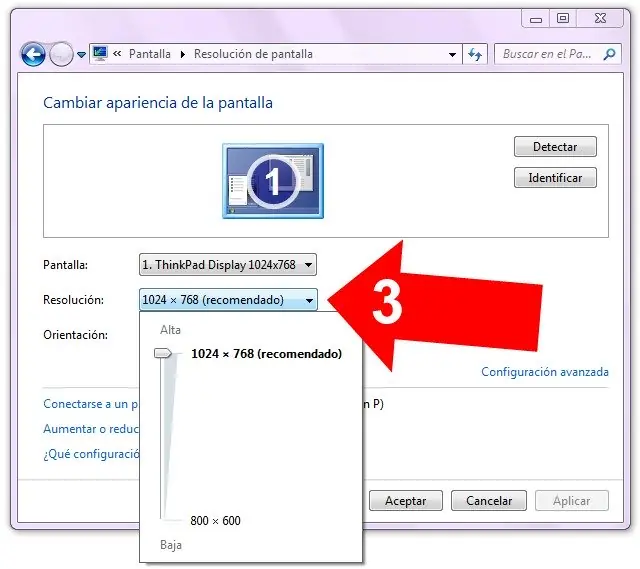The image size is (640, 569).
Task: Select monitor 1 thumbnail
Action: pos(273,181)
